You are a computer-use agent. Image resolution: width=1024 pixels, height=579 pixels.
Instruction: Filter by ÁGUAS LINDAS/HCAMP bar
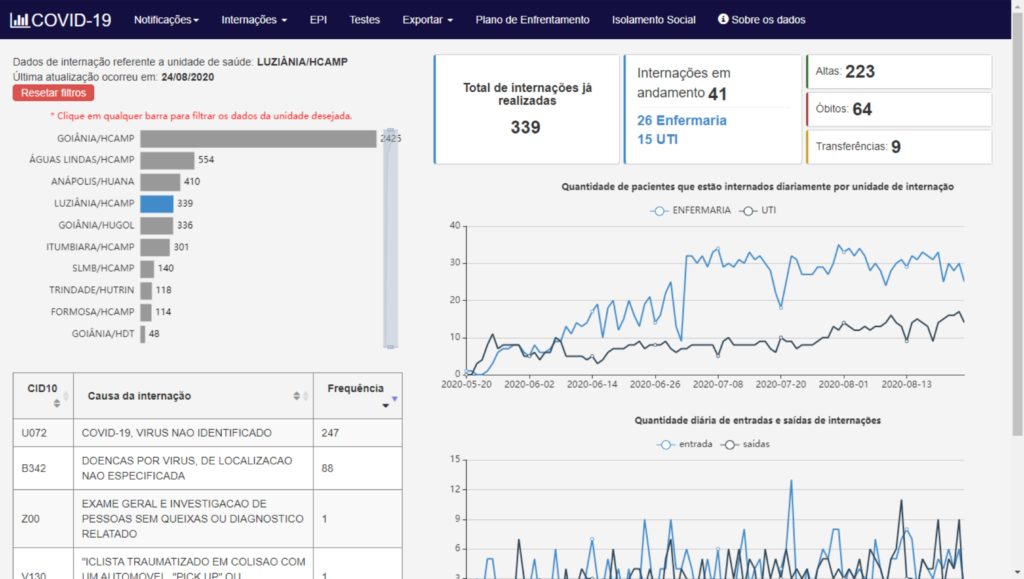coord(167,160)
